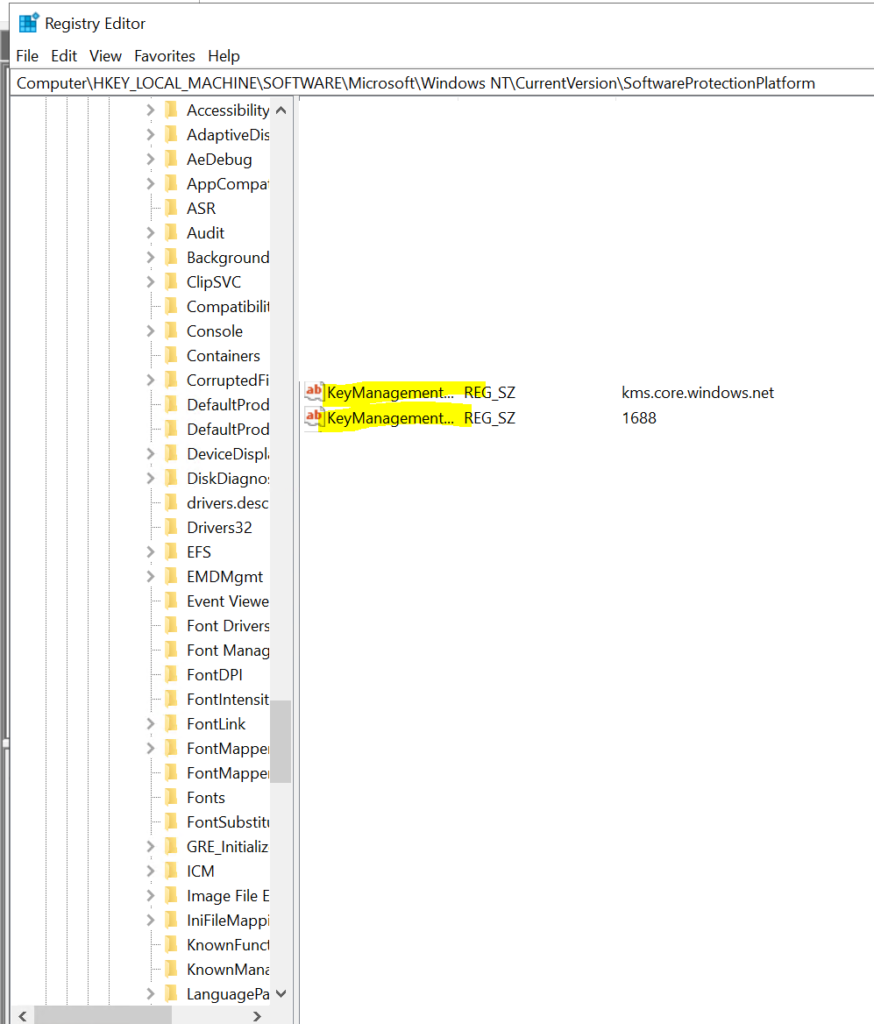
Task: Select the KeyManagement value with data kms.core.windows.net
Action: point(390,392)
